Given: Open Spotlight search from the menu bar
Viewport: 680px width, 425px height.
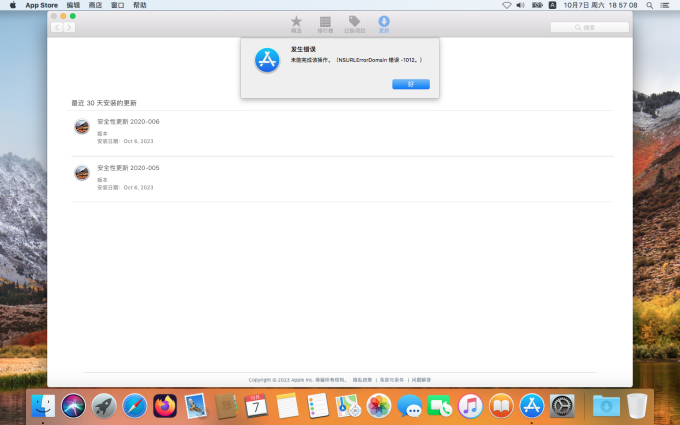Looking at the screenshot, I should [x=650, y=5].
